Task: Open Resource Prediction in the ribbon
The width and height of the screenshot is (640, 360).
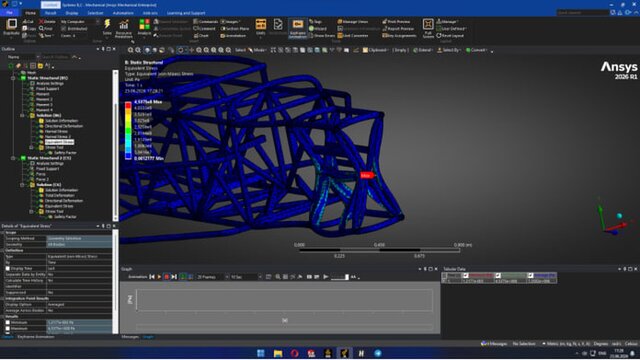Action: [124, 28]
